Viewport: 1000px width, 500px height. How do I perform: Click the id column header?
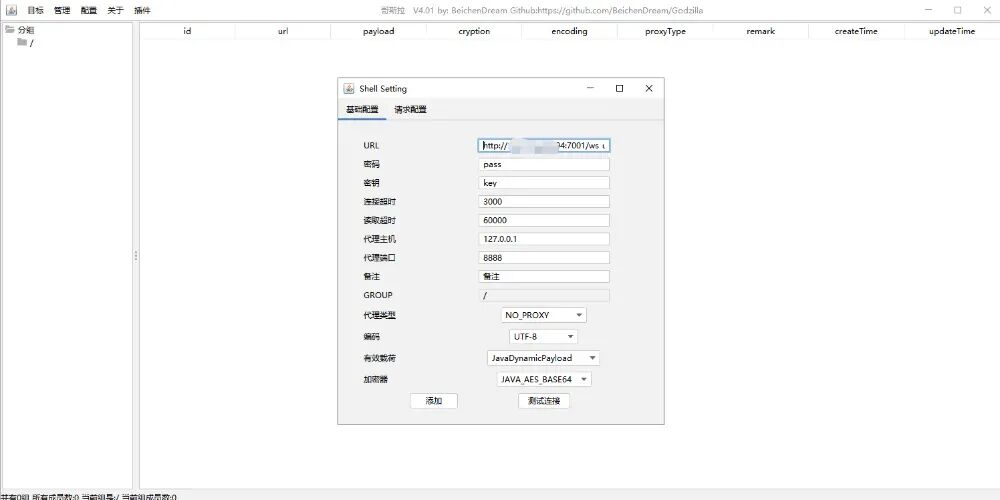187,31
